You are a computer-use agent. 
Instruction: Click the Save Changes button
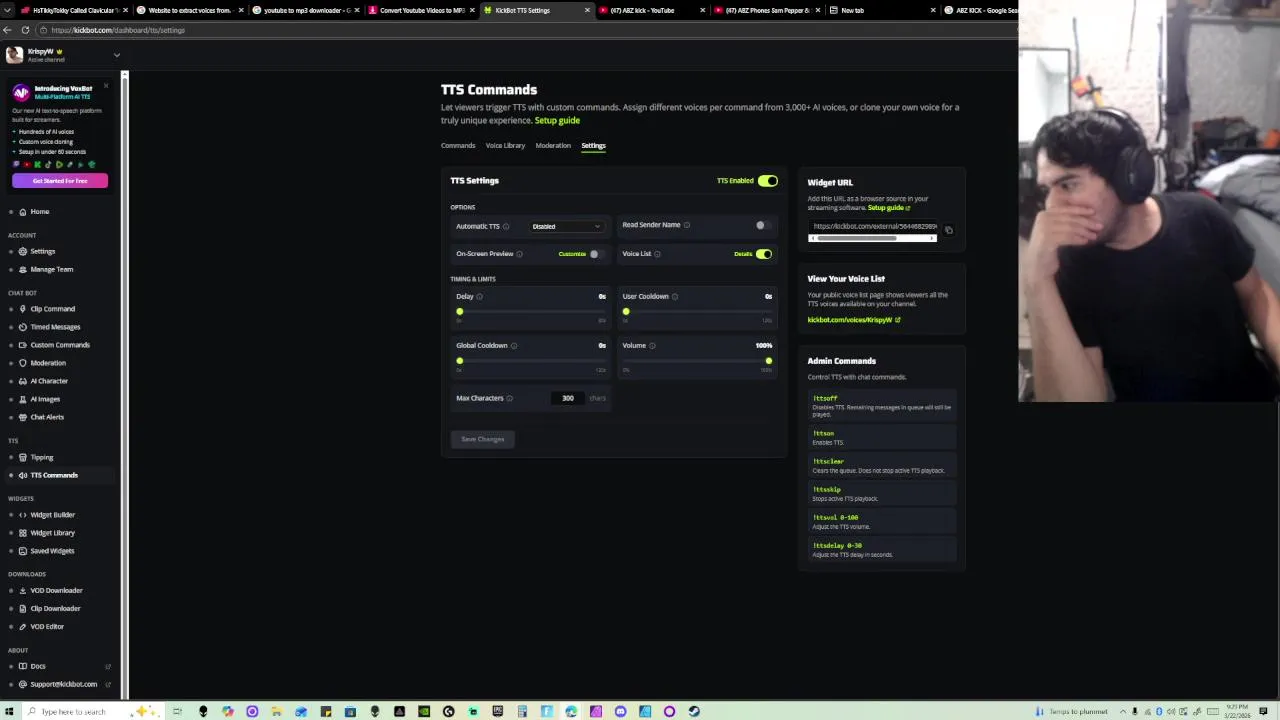click(x=483, y=439)
